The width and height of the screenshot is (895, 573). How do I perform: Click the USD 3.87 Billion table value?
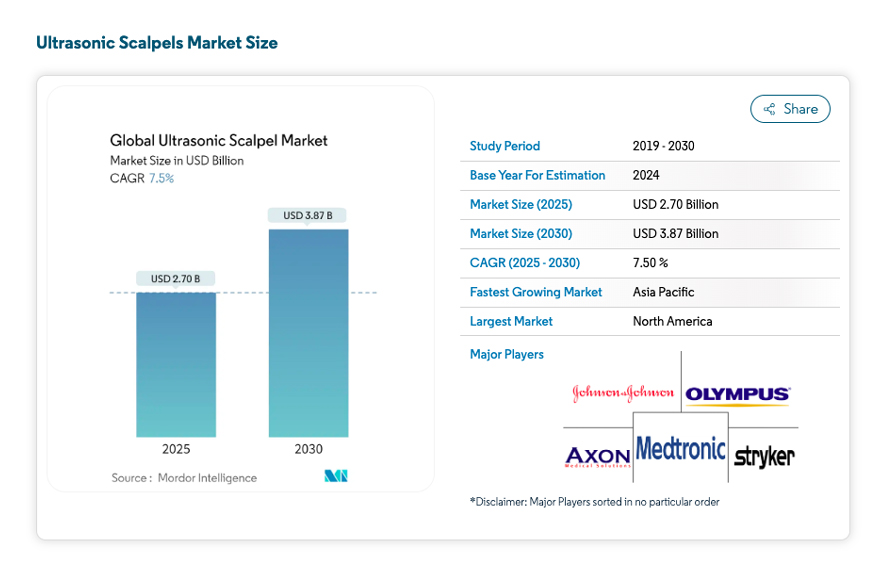[675, 233]
